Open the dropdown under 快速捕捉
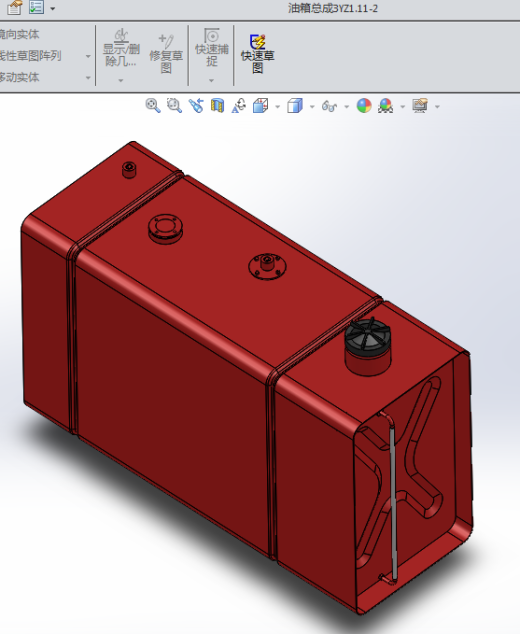The height and width of the screenshot is (634, 520). point(211,80)
